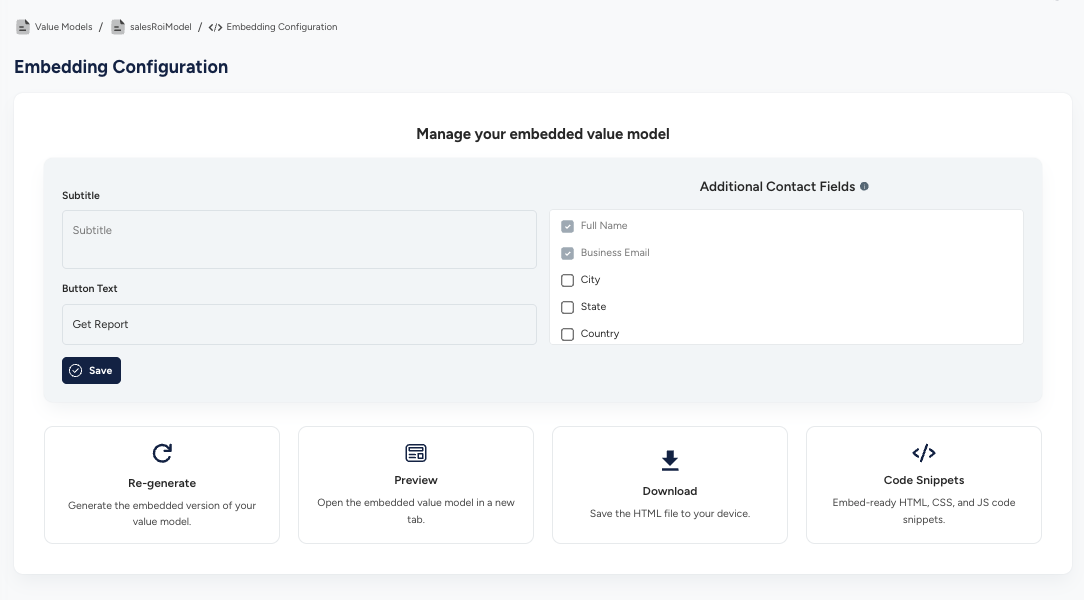Click the code brackets icon beside Embedding Configuration
Image resolution: width=1084 pixels, height=600 pixels.
(x=215, y=27)
